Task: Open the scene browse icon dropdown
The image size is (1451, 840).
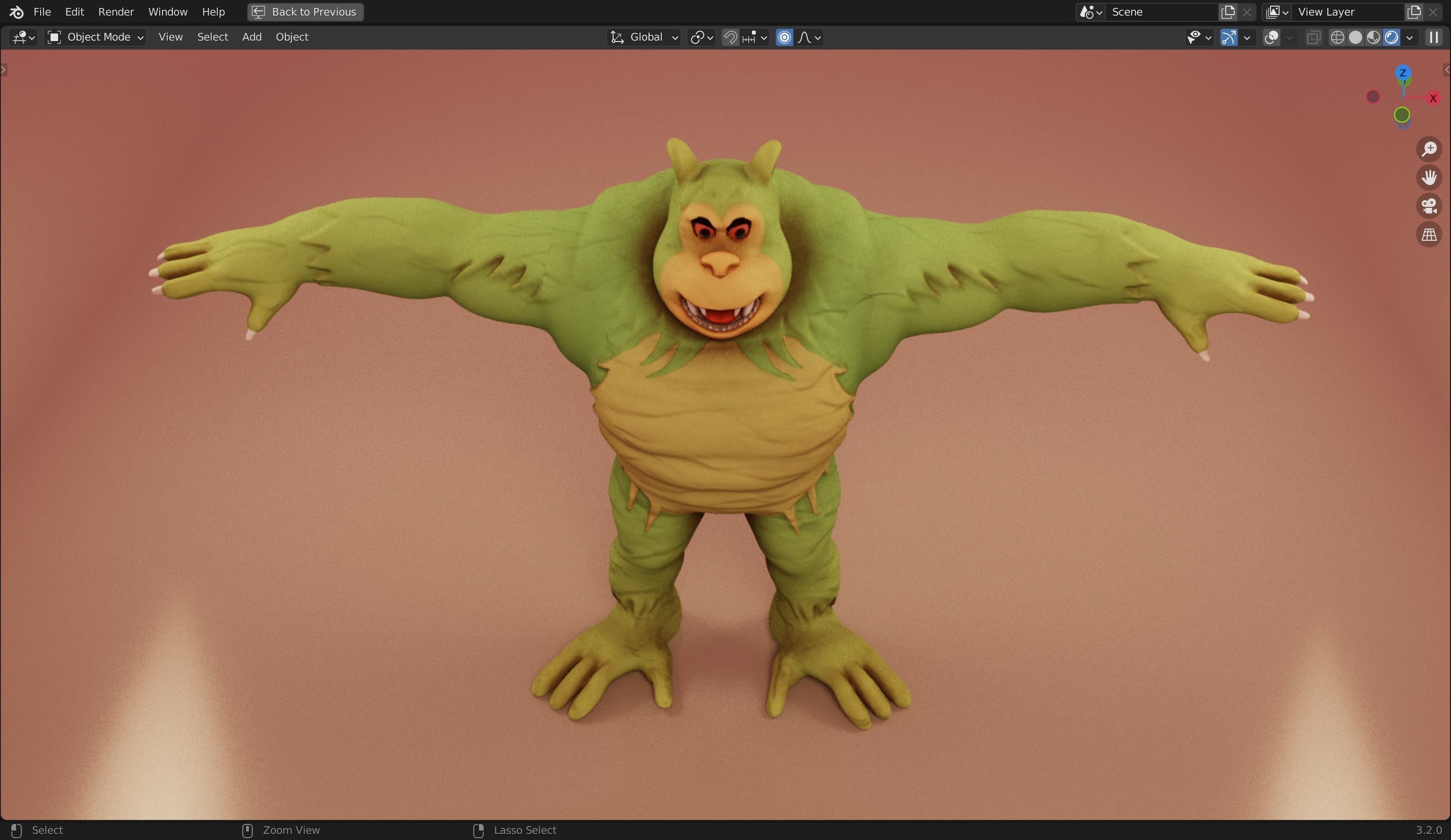Action: (1091, 12)
